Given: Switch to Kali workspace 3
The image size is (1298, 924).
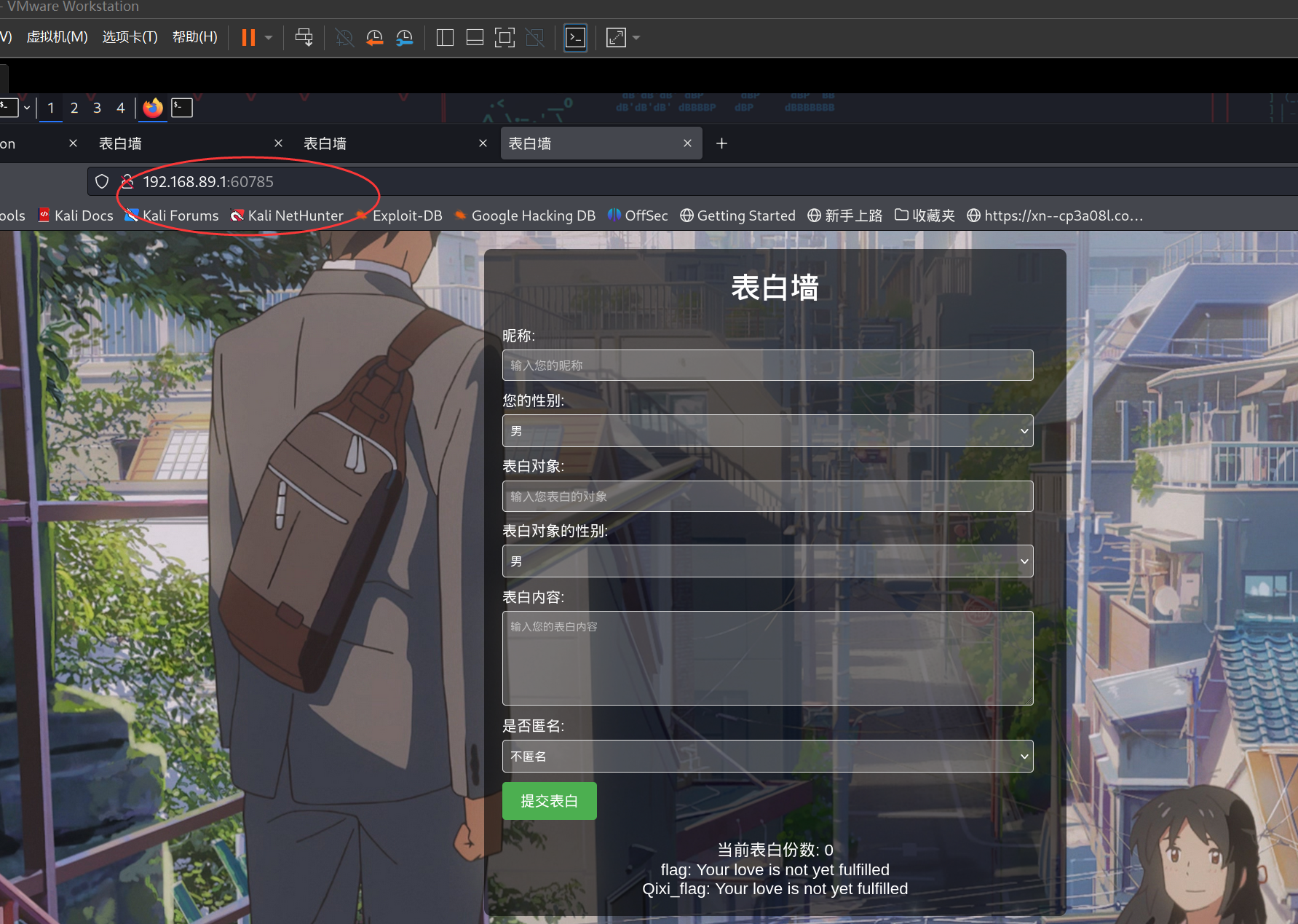Looking at the screenshot, I should coord(97,108).
